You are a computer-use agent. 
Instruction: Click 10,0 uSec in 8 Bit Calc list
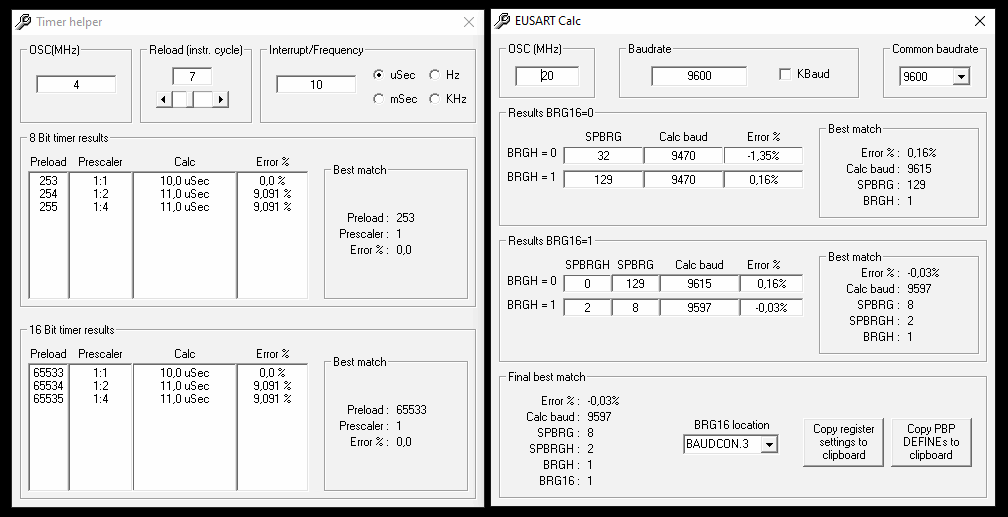pyautogui.click(x=184, y=181)
